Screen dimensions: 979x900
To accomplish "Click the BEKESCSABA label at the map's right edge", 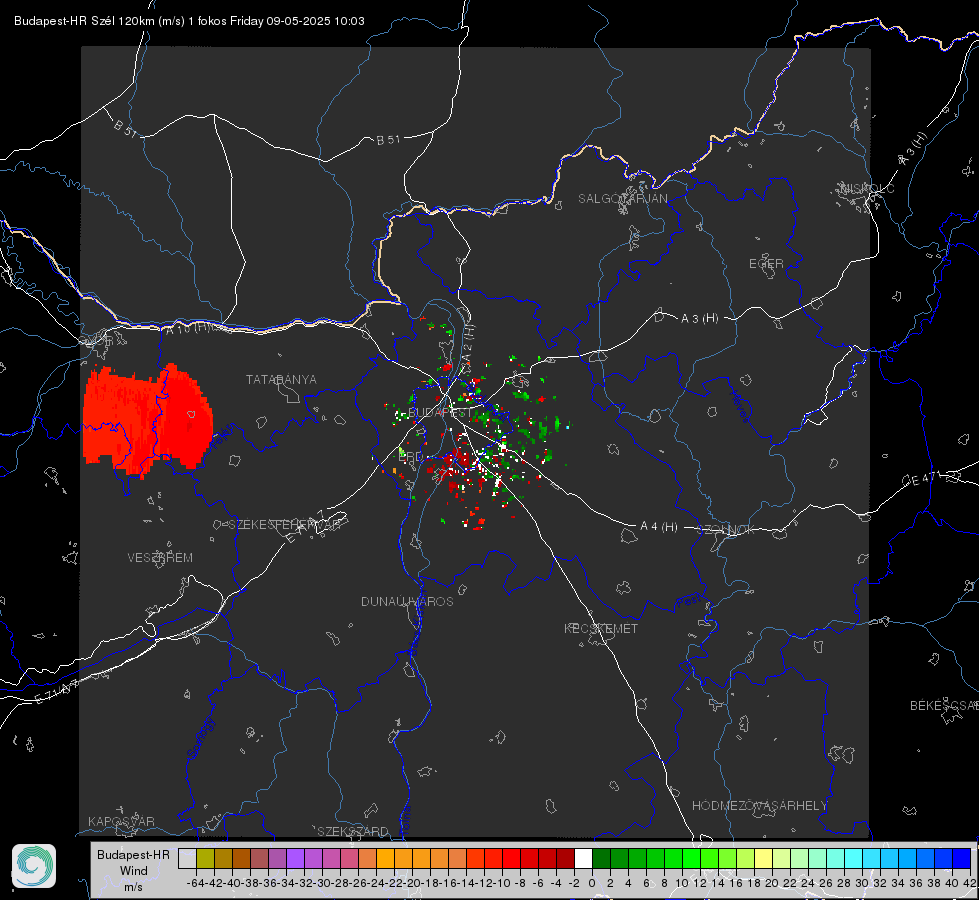I will 944,706.
